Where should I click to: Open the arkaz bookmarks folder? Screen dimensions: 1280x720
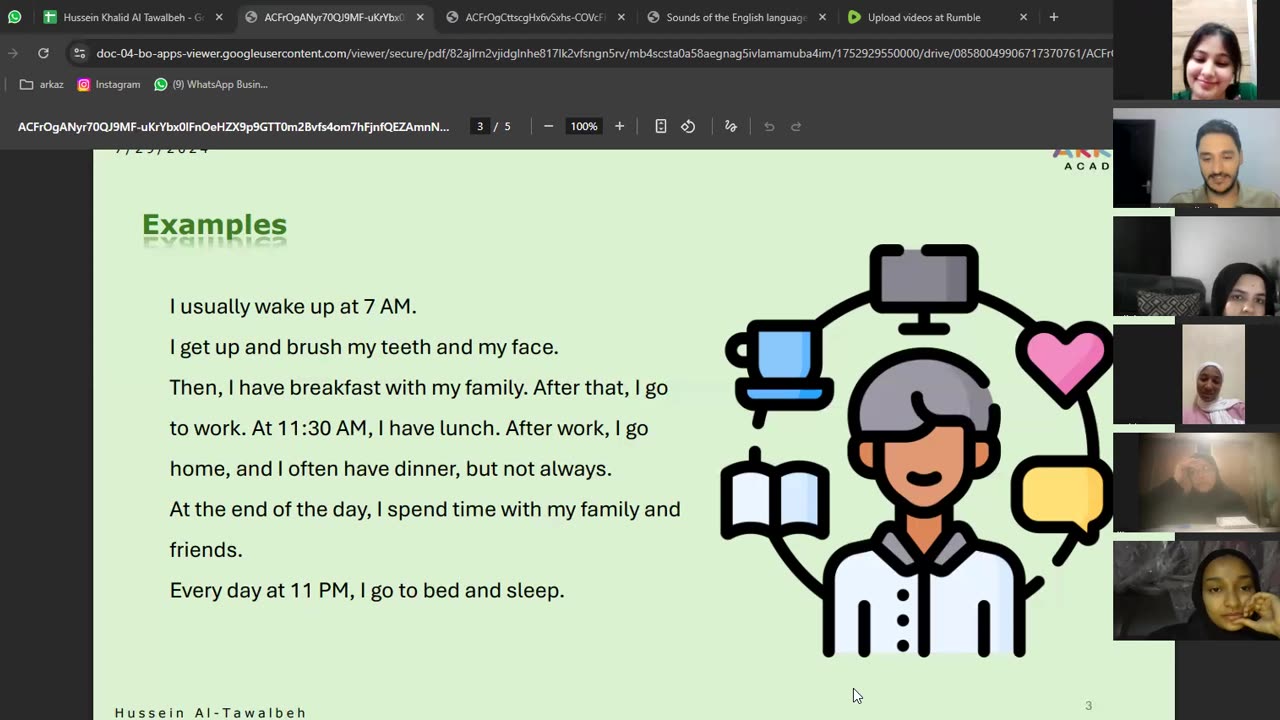41,84
